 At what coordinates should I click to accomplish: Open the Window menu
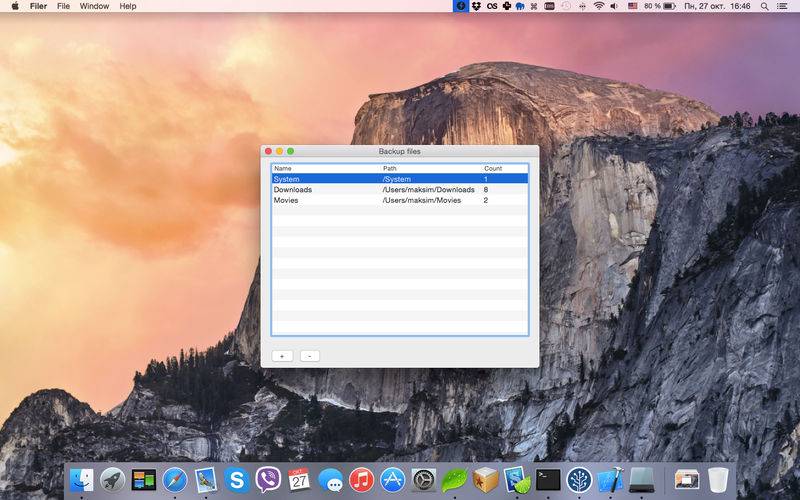tap(94, 6)
